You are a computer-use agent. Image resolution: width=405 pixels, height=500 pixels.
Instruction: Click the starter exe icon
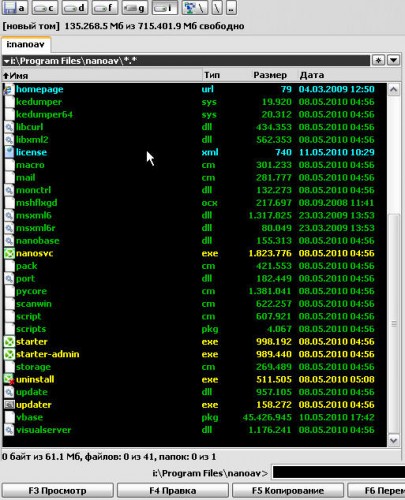pyautogui.click(x=9, y=342)
